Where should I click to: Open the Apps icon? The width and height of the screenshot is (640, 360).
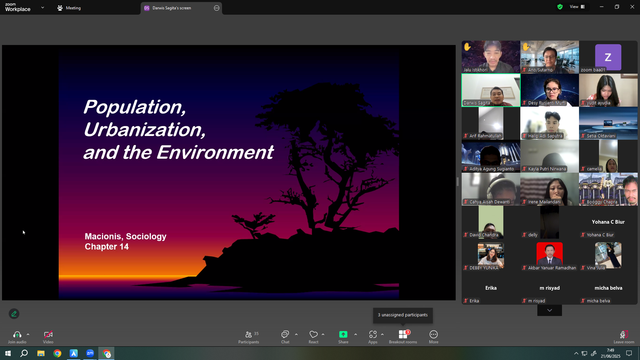click(373, 334)
